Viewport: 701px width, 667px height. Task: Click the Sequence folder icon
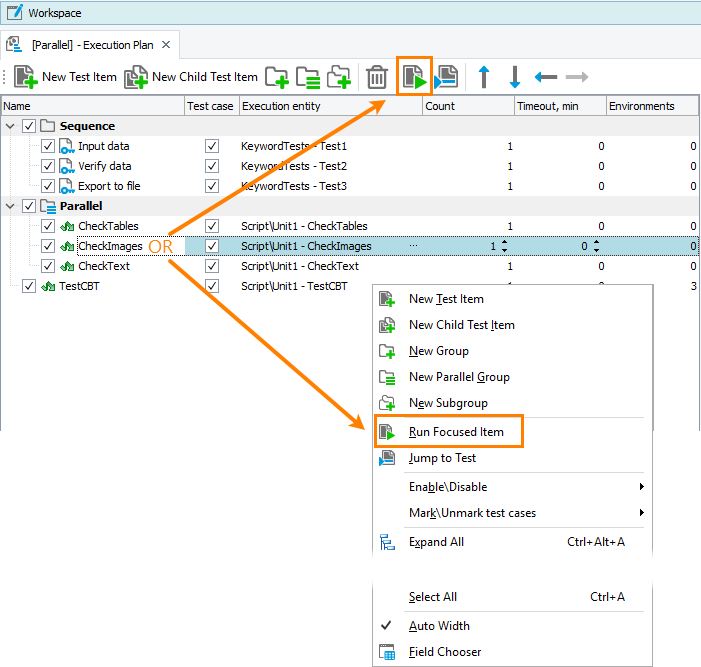point(47,126)
